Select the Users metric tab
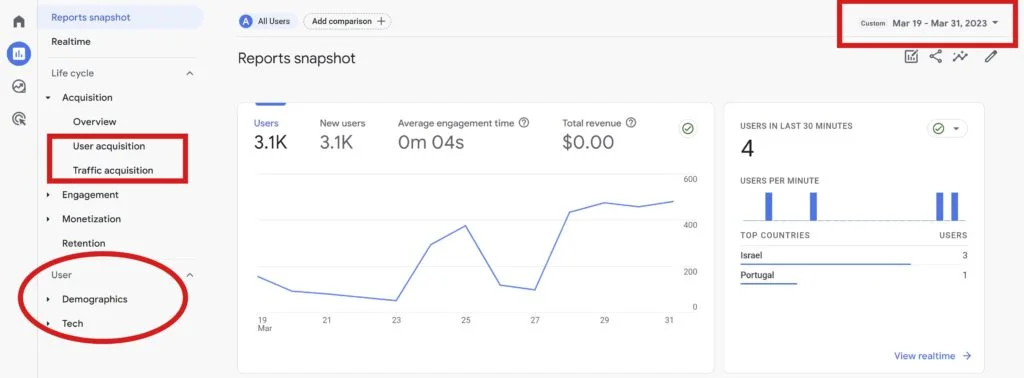This screenshot has width=1024, height=378. click(270, 134)
